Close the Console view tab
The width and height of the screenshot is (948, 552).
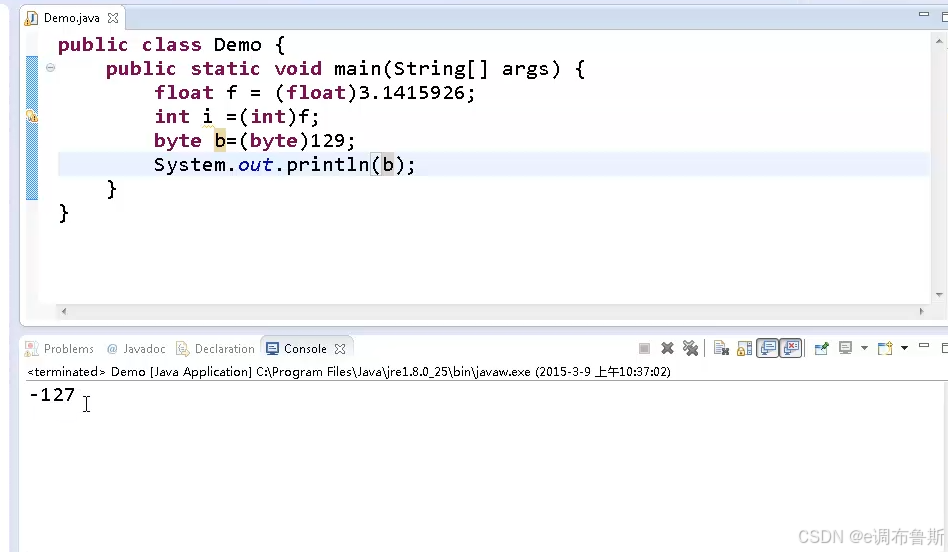[340, 349]
